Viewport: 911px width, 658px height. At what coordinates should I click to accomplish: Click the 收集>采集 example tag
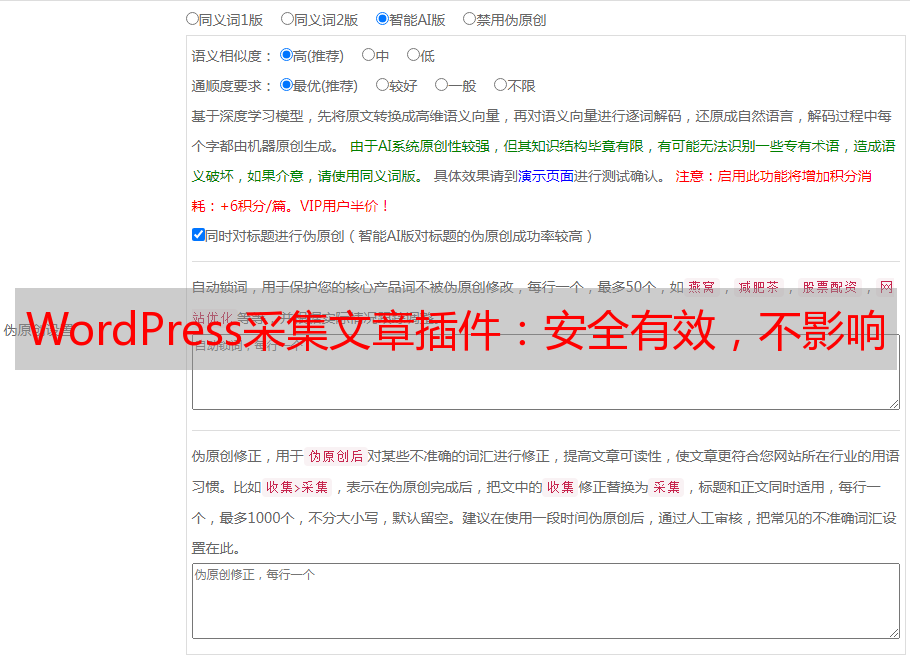[x=297, y=487]
